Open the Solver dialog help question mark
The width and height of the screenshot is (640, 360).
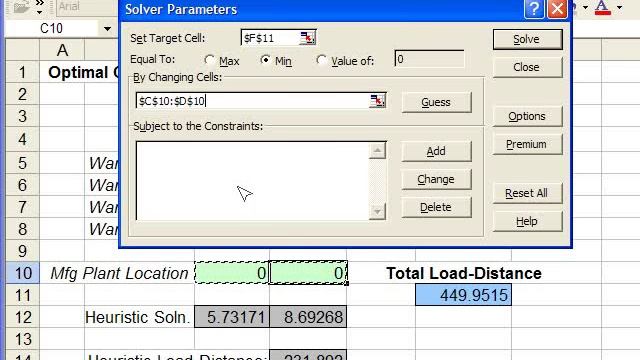tap(534, 9)
